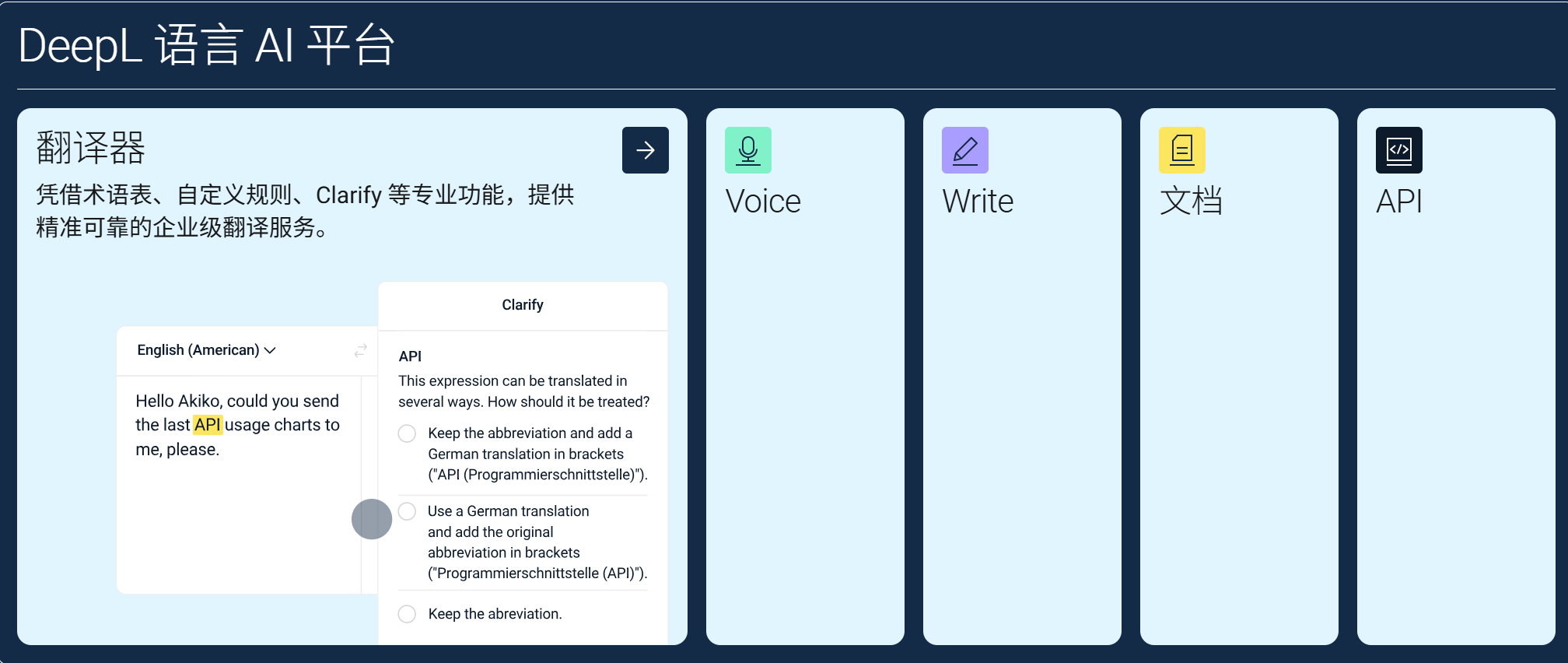Image resolution: width=1568 pixels, height=663 pixels.
Task: Click the green microphone Voice icon
Action: [x=747, y=150]
